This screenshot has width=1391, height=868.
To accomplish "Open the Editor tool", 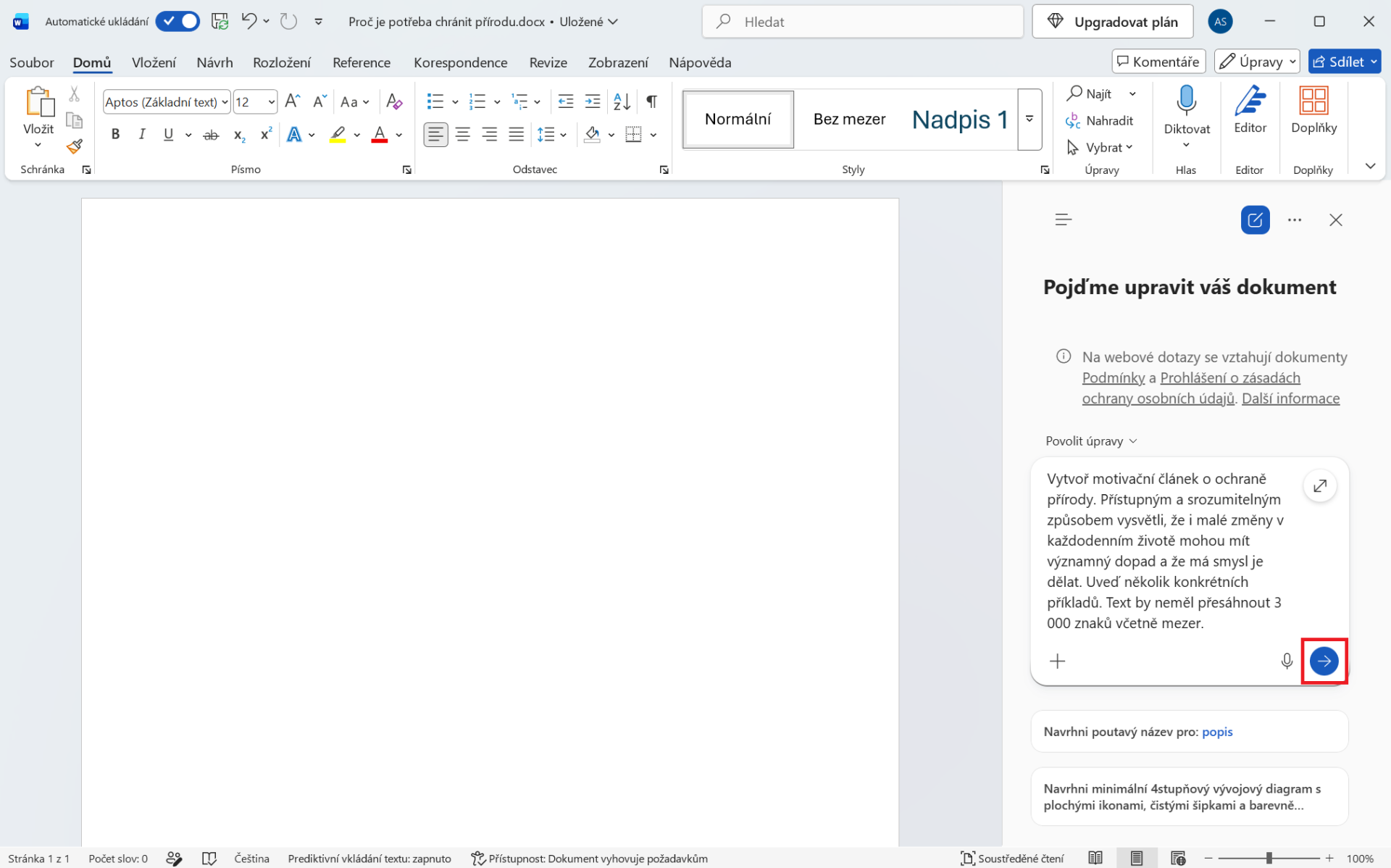I will [x=1250, y=109].
